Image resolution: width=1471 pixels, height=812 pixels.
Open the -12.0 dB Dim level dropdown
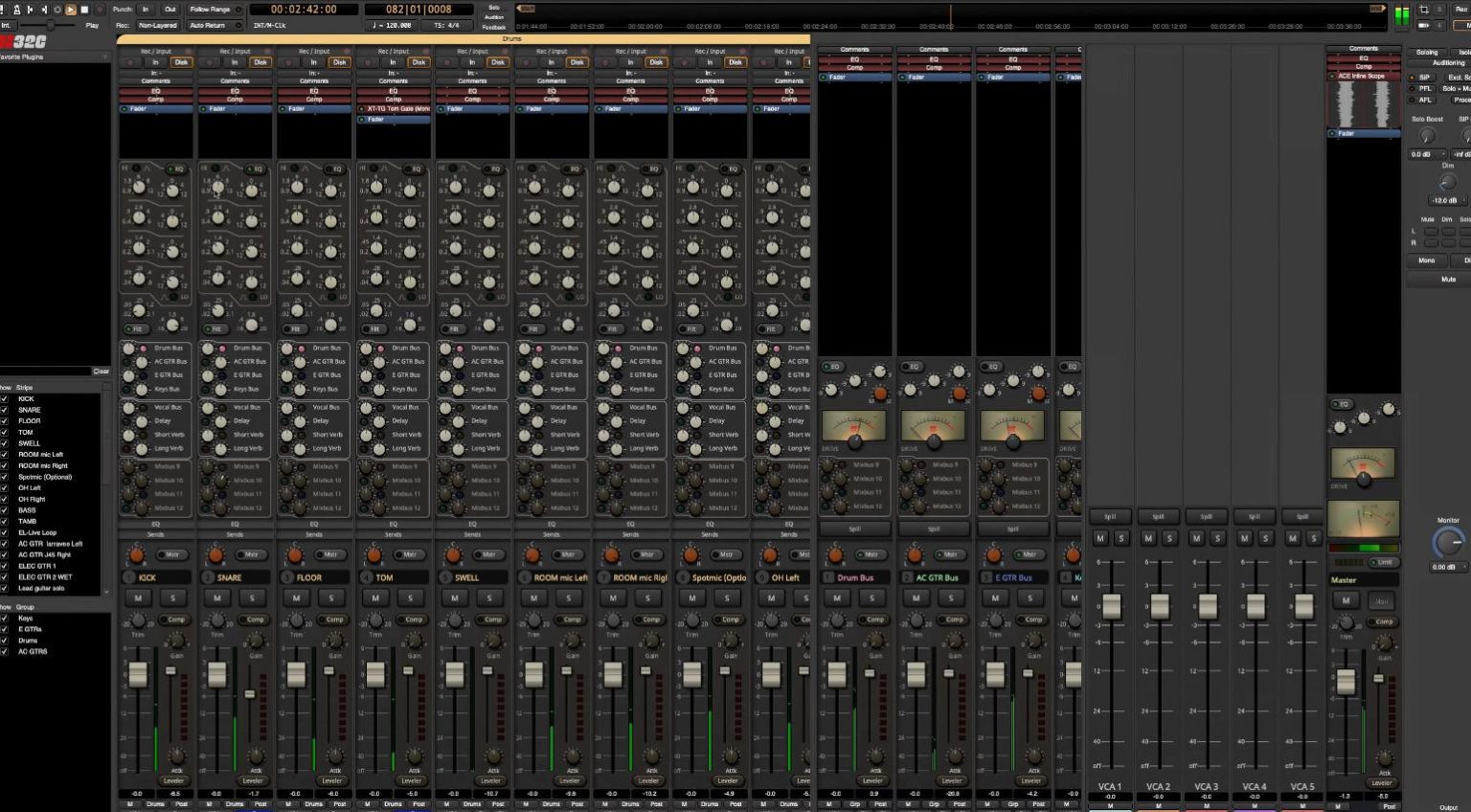point(1448,201)
